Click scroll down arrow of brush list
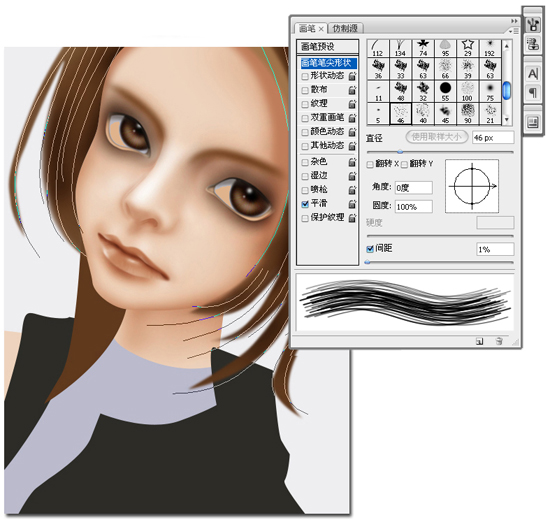The height and width of the screenshot is (520, 550). click(x=507, y=120)
